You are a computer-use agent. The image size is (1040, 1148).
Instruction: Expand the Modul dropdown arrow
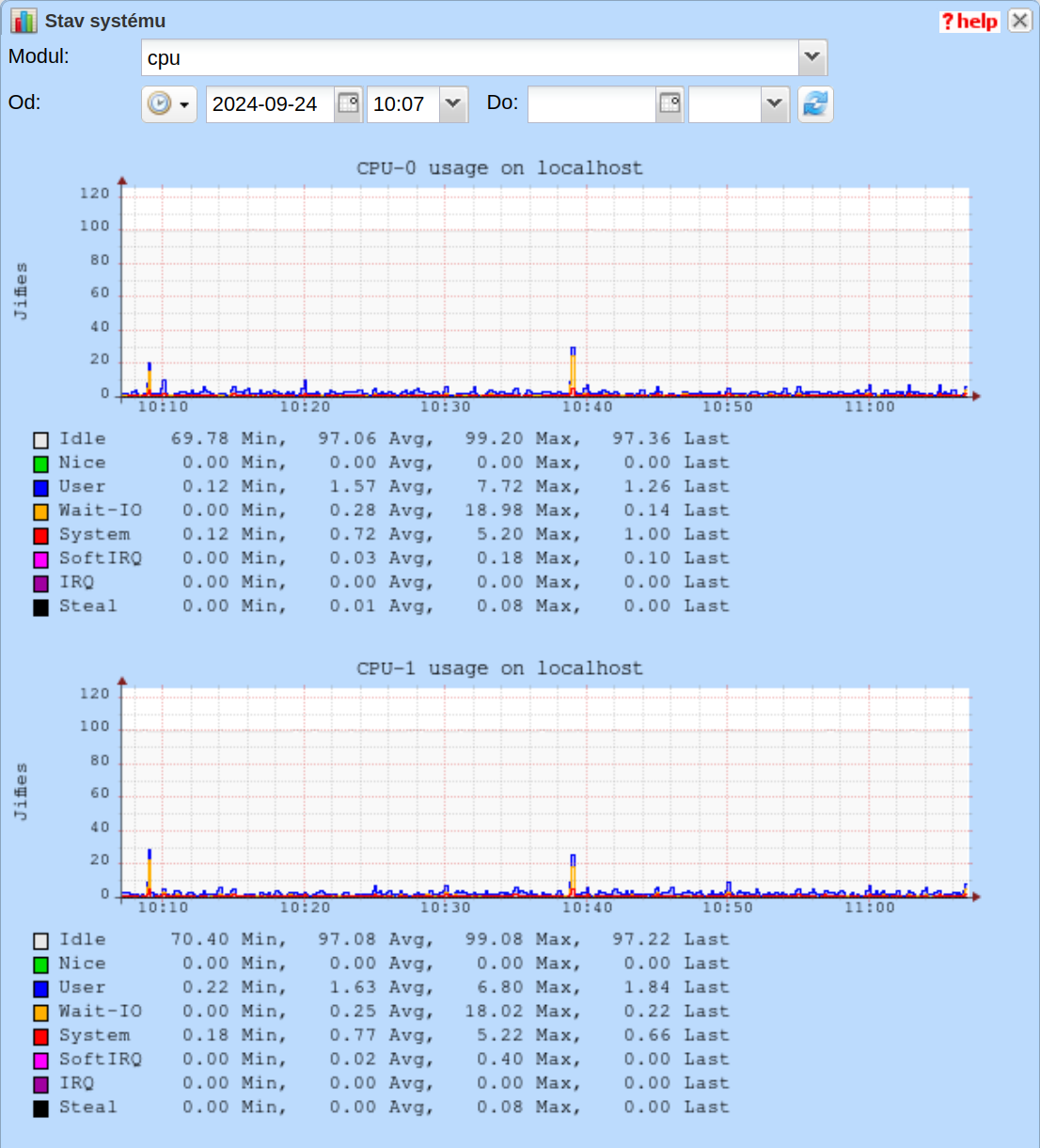coord(812,57)
